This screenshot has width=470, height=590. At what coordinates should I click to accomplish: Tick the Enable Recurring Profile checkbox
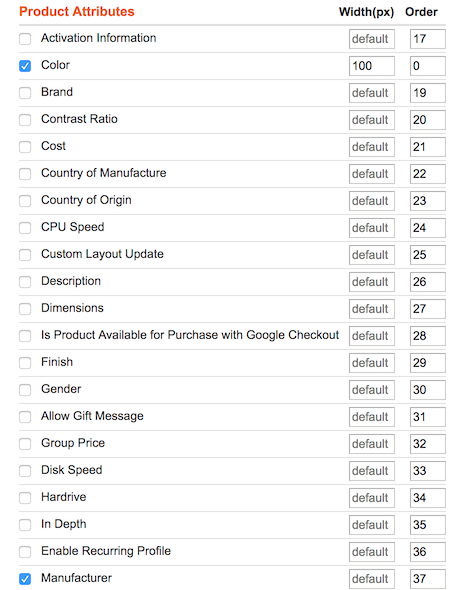click(x=25, y=552)
